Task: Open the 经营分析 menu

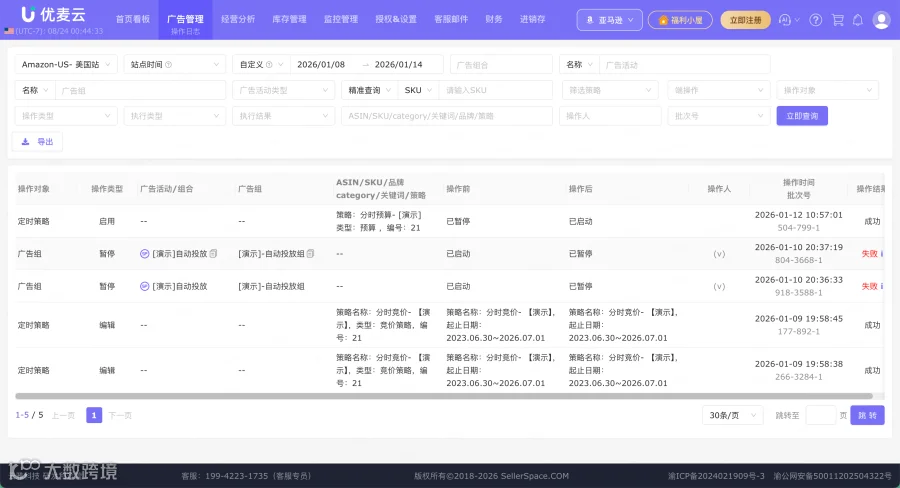Action: click(238, 19)
